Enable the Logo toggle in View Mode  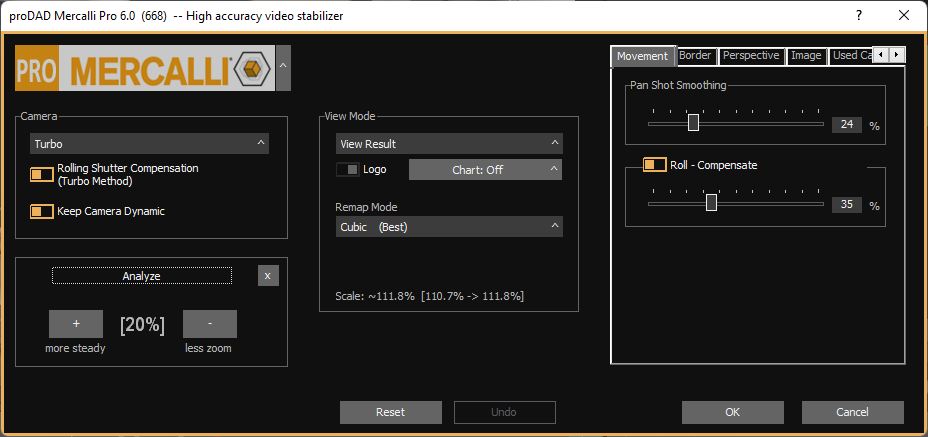pos(347,170)
